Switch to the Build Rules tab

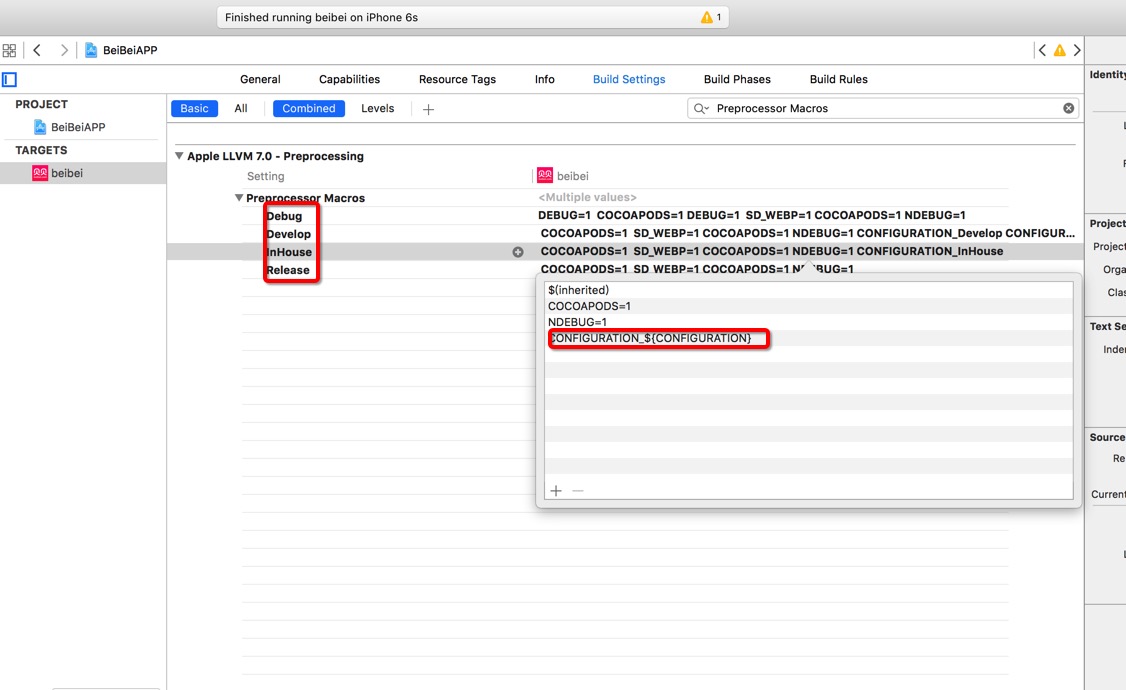pos(838,80)
